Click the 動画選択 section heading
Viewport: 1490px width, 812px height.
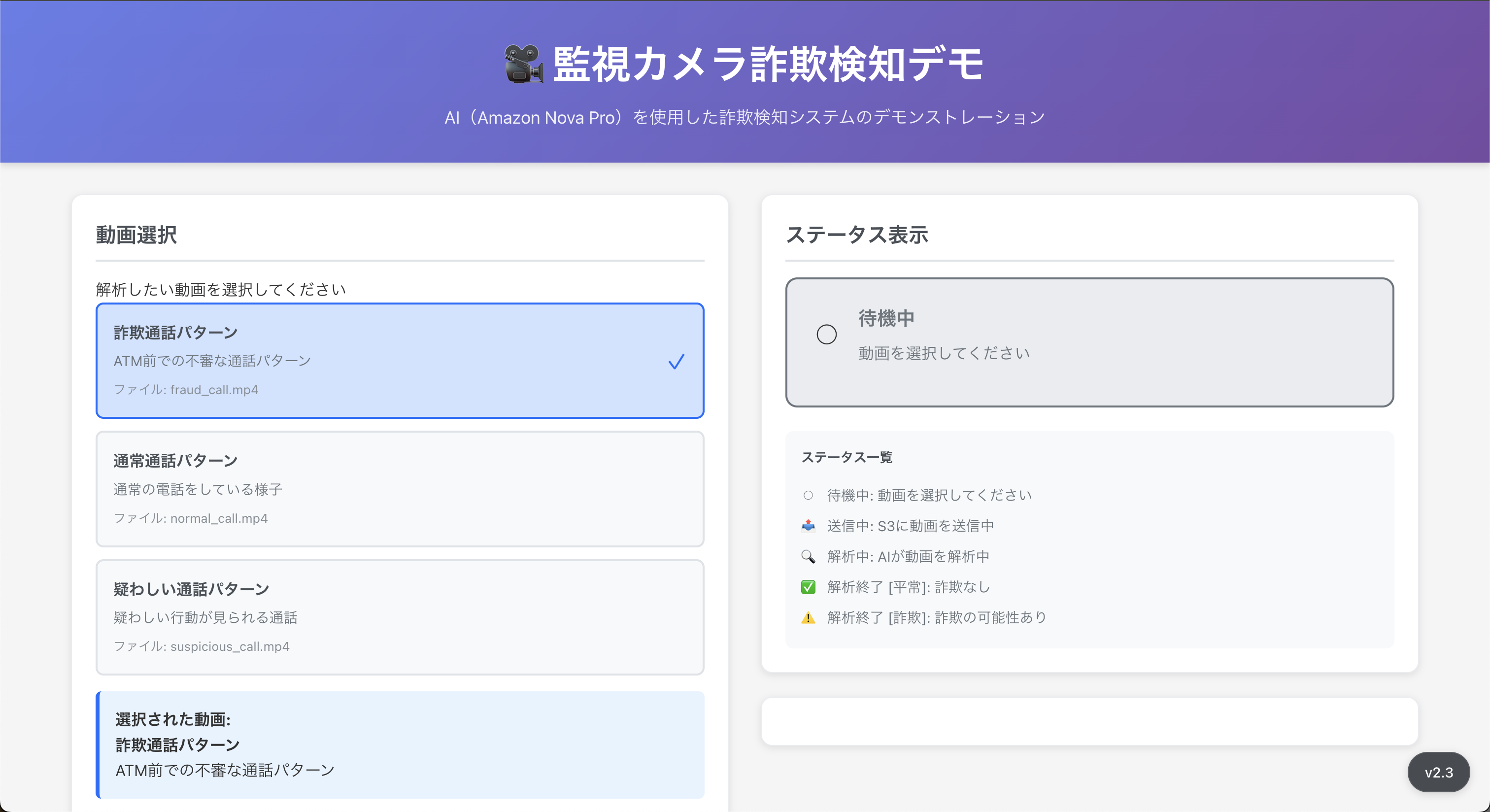136,235
